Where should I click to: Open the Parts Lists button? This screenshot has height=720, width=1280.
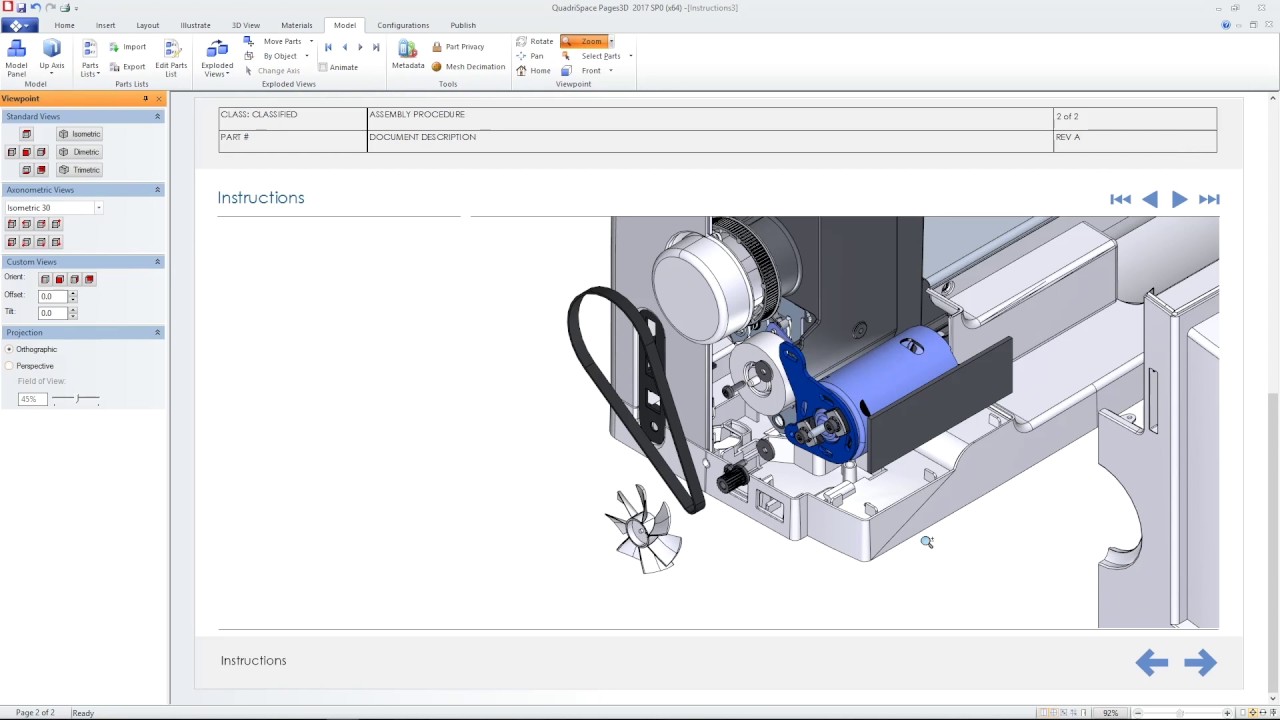point(90,58)
